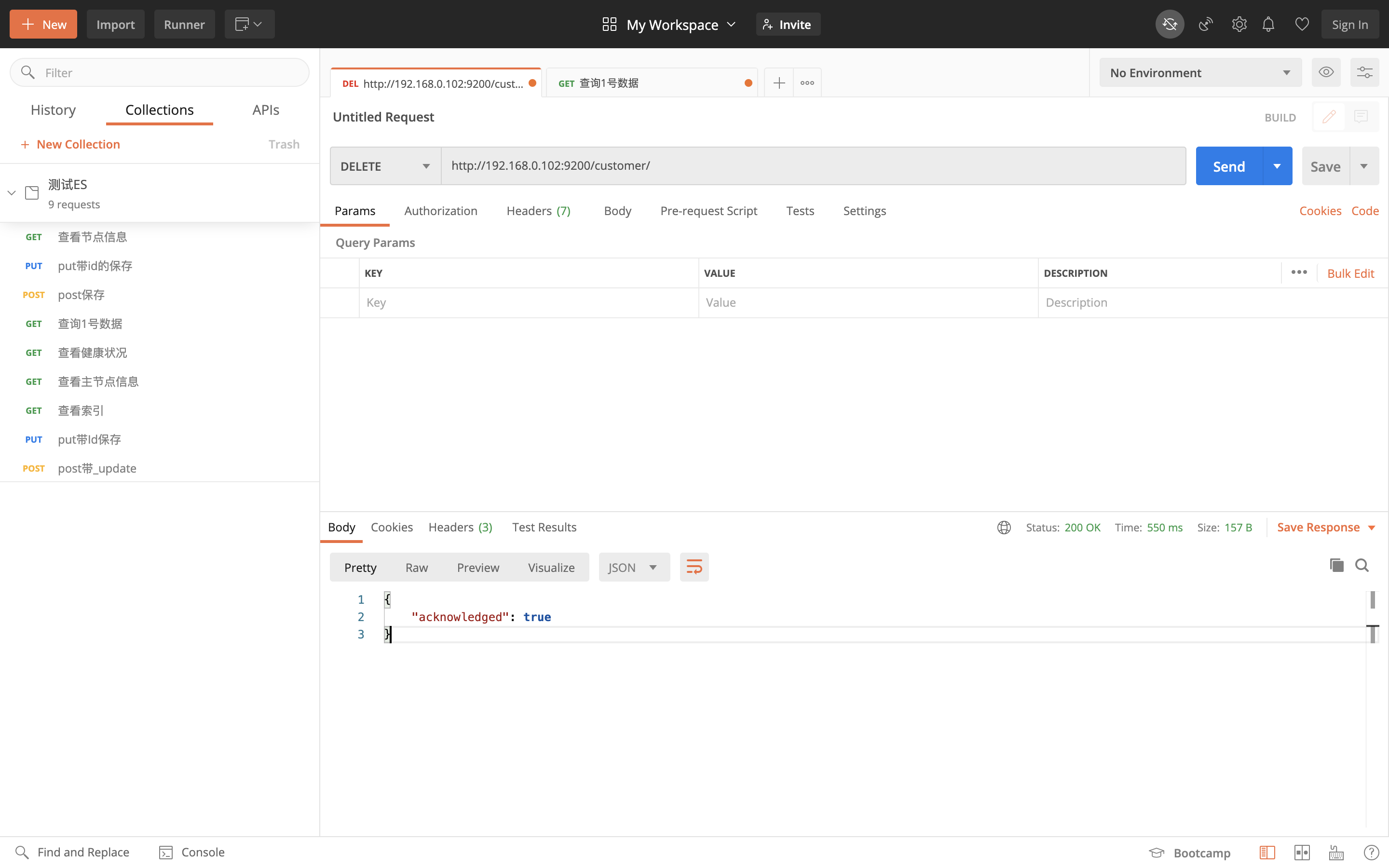
Task: Open Test Results tab
Action: [544, 527]
